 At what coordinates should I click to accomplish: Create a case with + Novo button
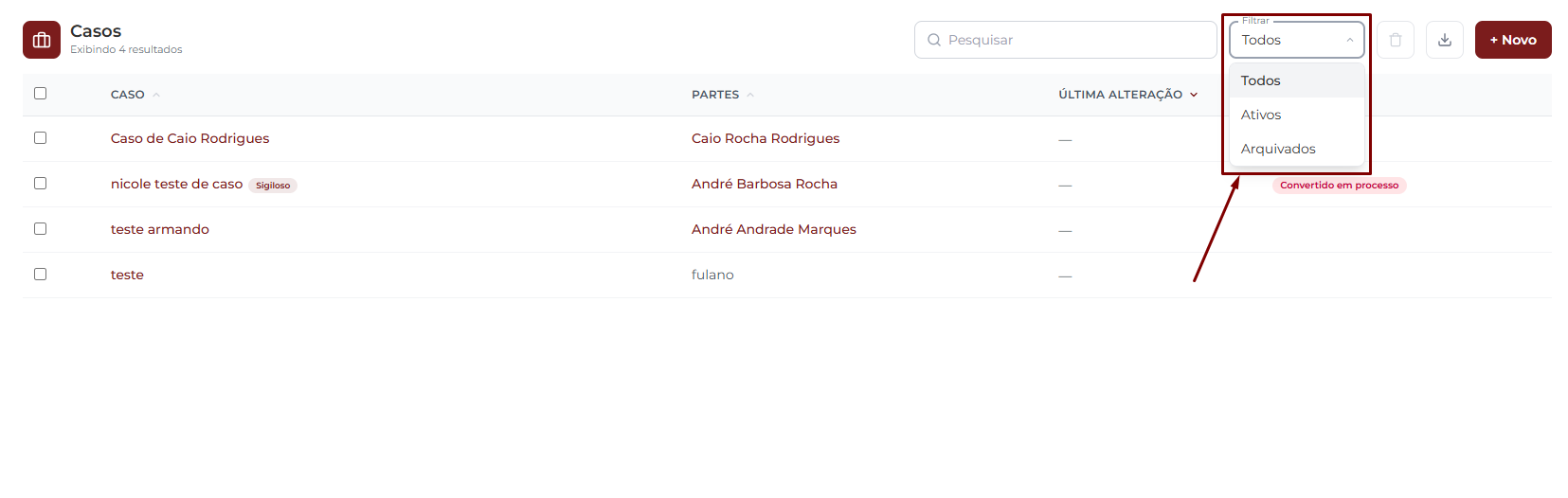[1513, 40]
